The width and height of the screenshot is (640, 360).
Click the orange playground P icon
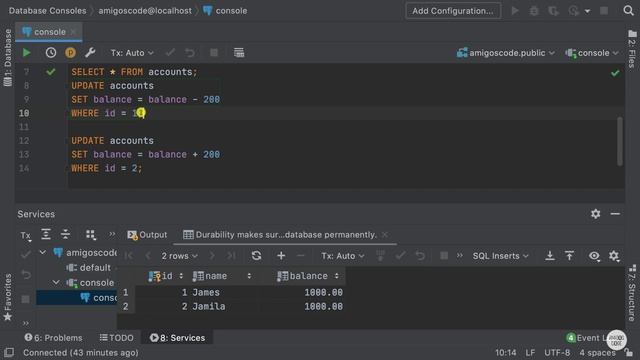click(70, 53)
